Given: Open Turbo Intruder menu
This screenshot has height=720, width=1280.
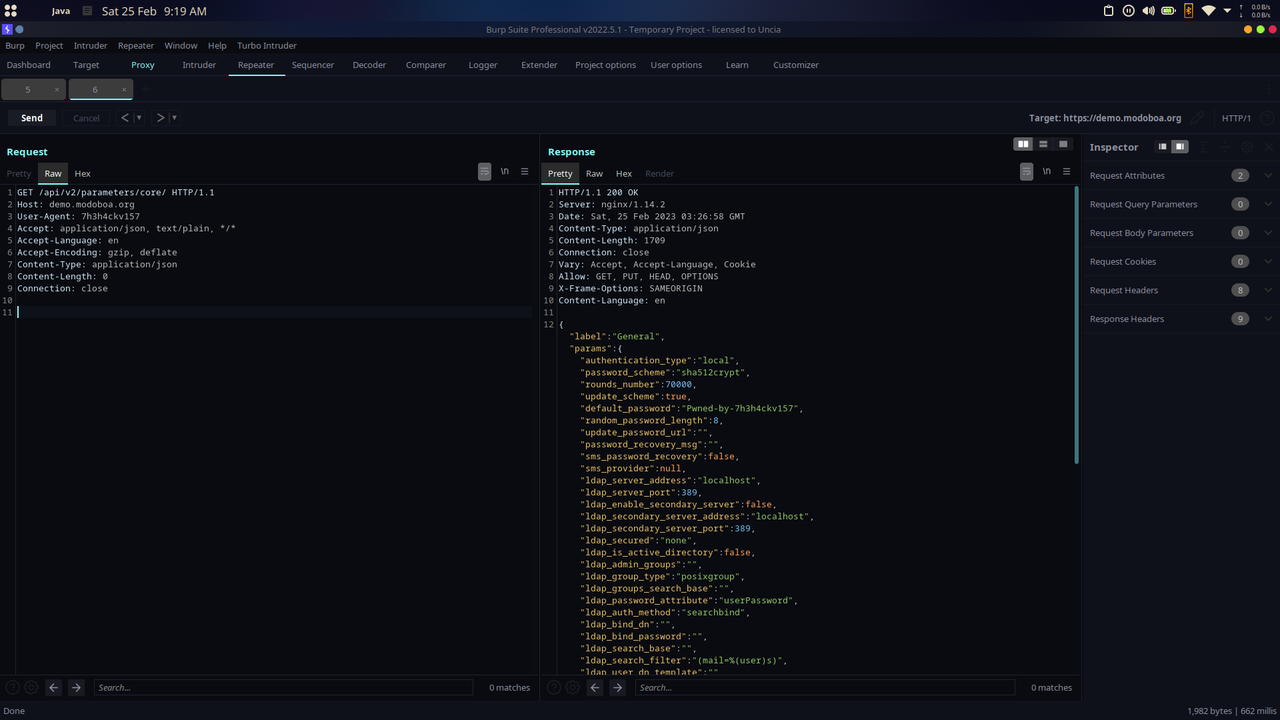Looking at the screenshot, I should (x=266, y=46).
